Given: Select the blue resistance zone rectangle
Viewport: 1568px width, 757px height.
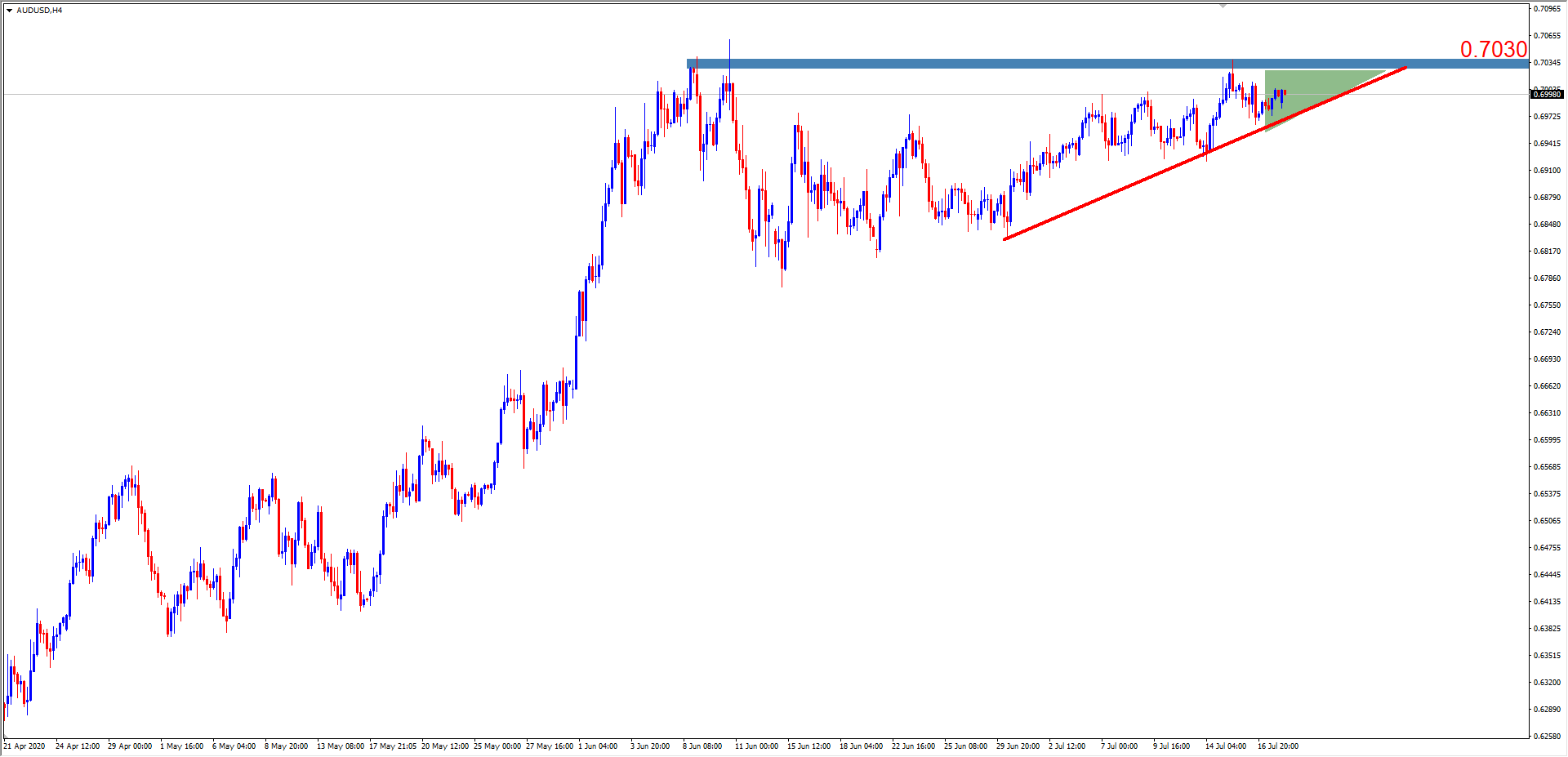Looking at the screenshot, I should [x=980, y=64].
